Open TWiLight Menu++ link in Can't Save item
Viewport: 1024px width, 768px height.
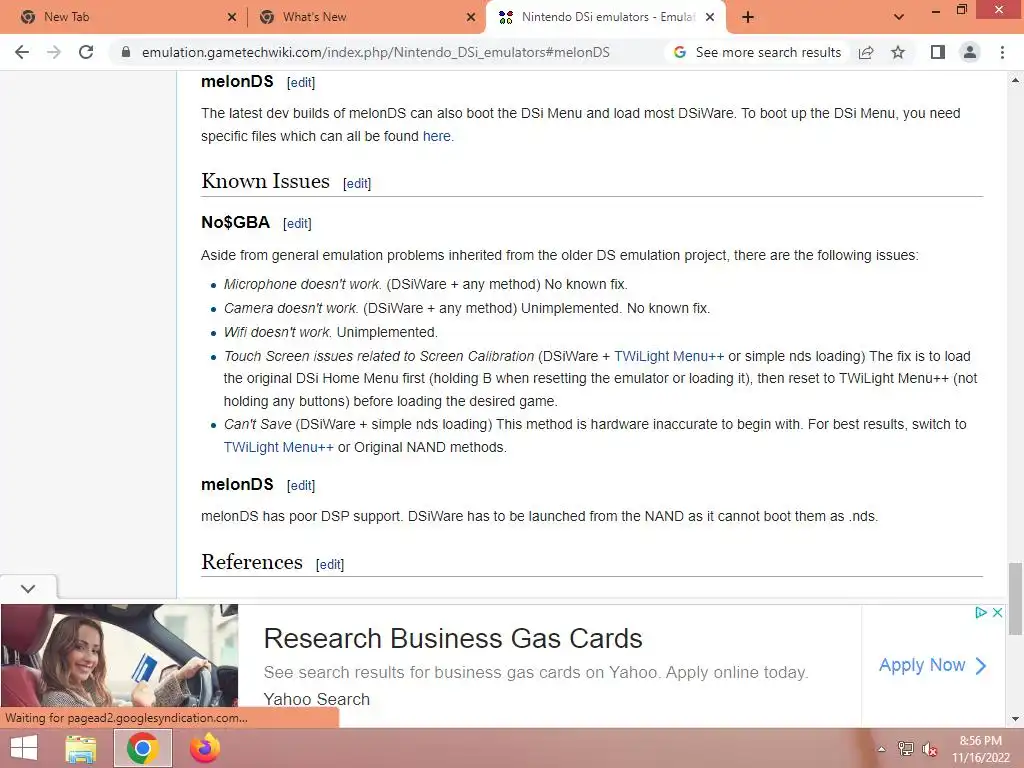pos(278,447)
